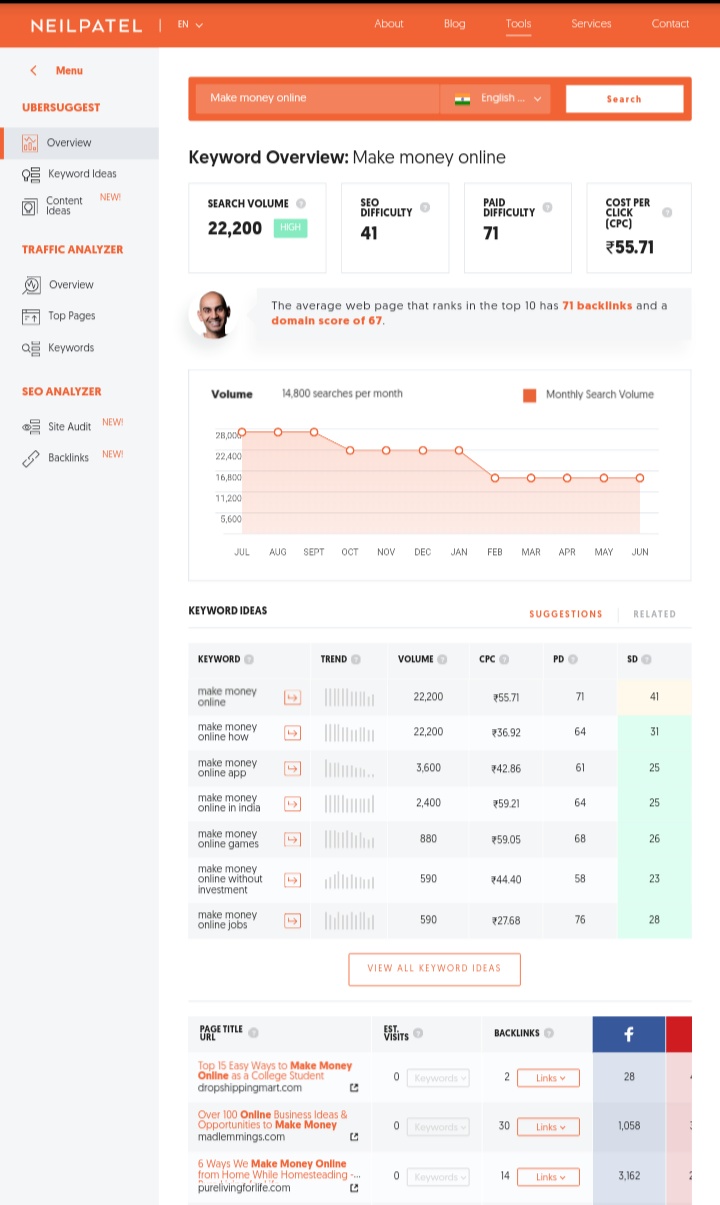Image resolution: width=720 pixels, height=1205 pixels.
Task: Open About in top navigation
Action: (x=389, y=24)
